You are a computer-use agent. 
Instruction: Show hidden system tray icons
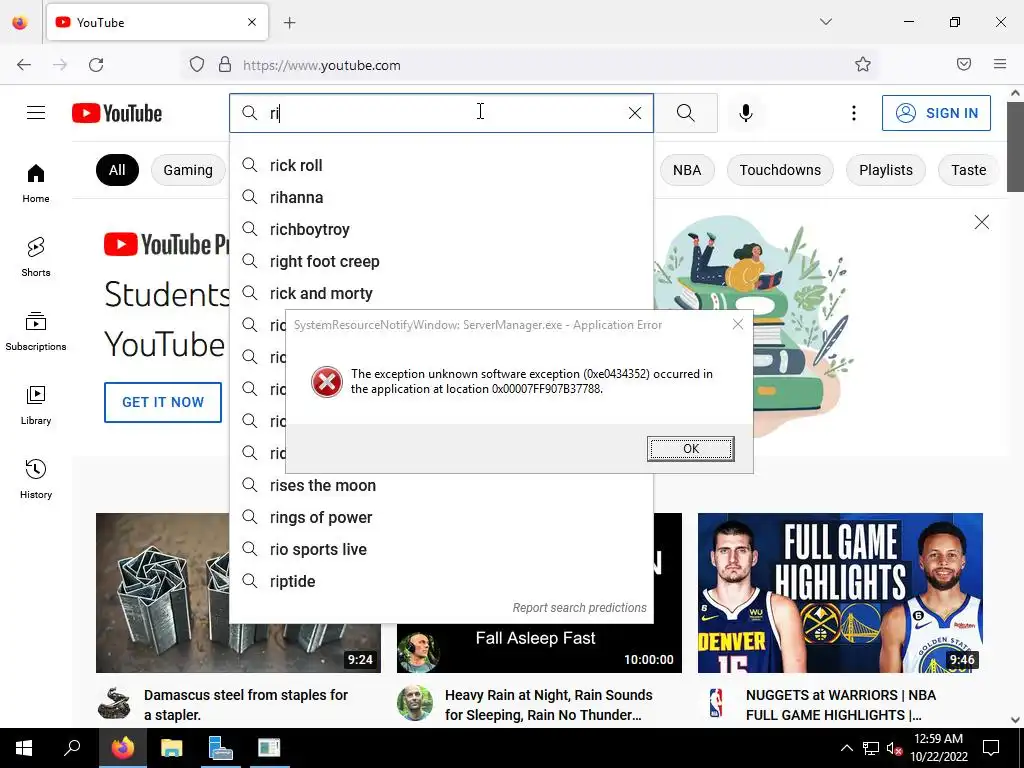[846, 748]
